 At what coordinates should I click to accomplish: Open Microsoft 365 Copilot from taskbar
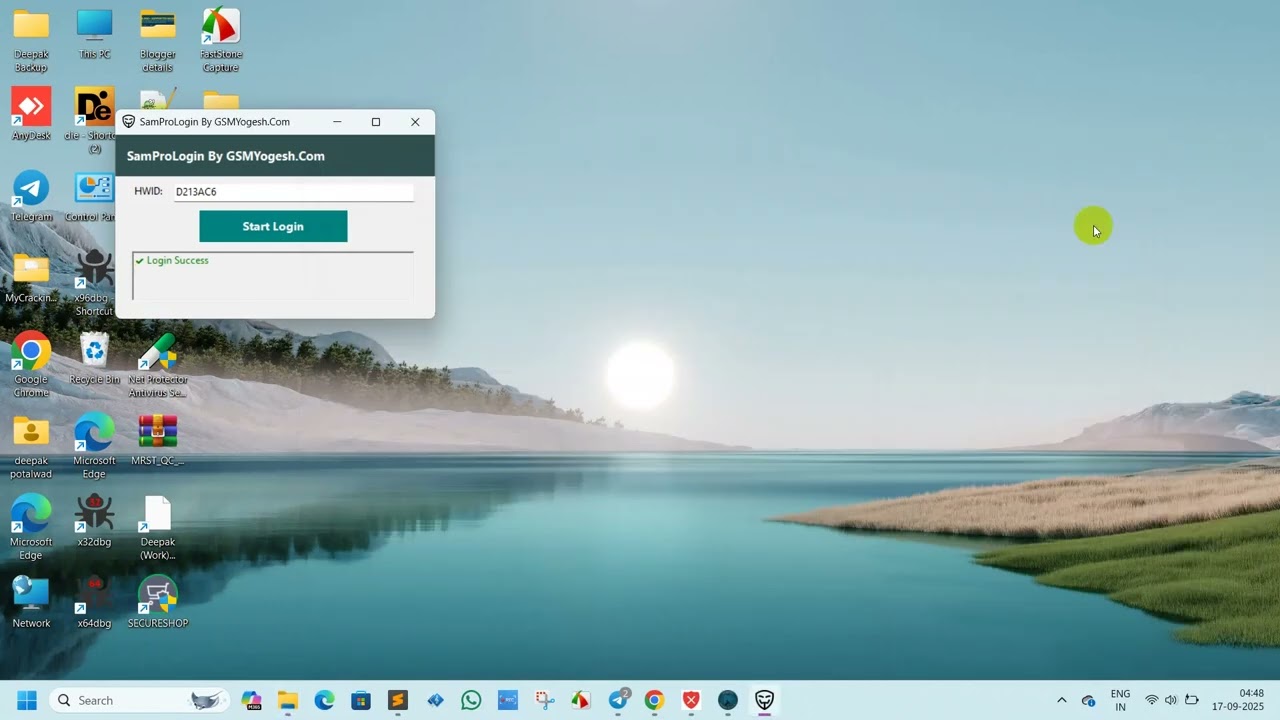pyautogui.click(x=251, y=700)
